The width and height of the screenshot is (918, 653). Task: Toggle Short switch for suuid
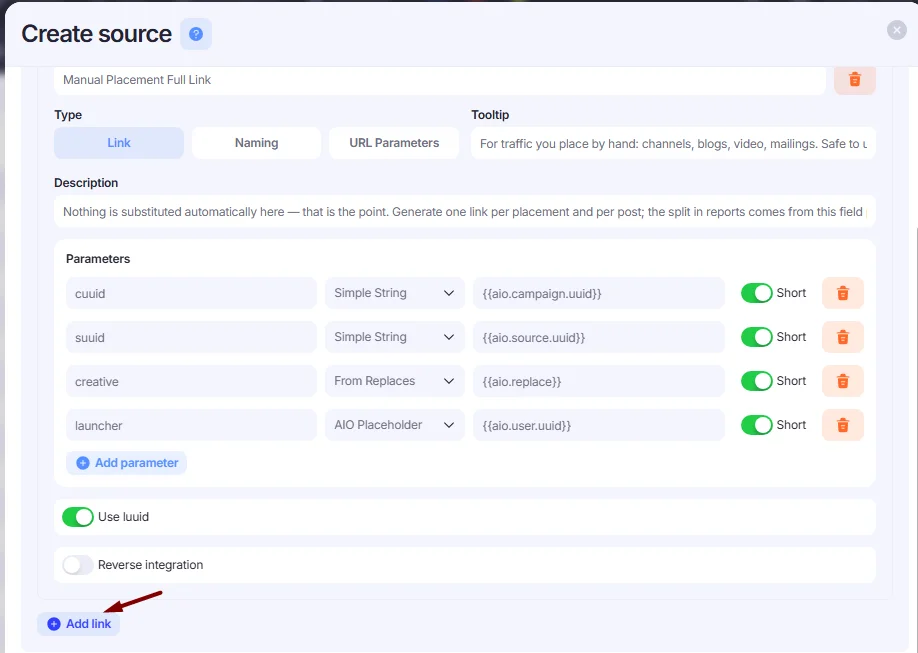tap(756, 337)
